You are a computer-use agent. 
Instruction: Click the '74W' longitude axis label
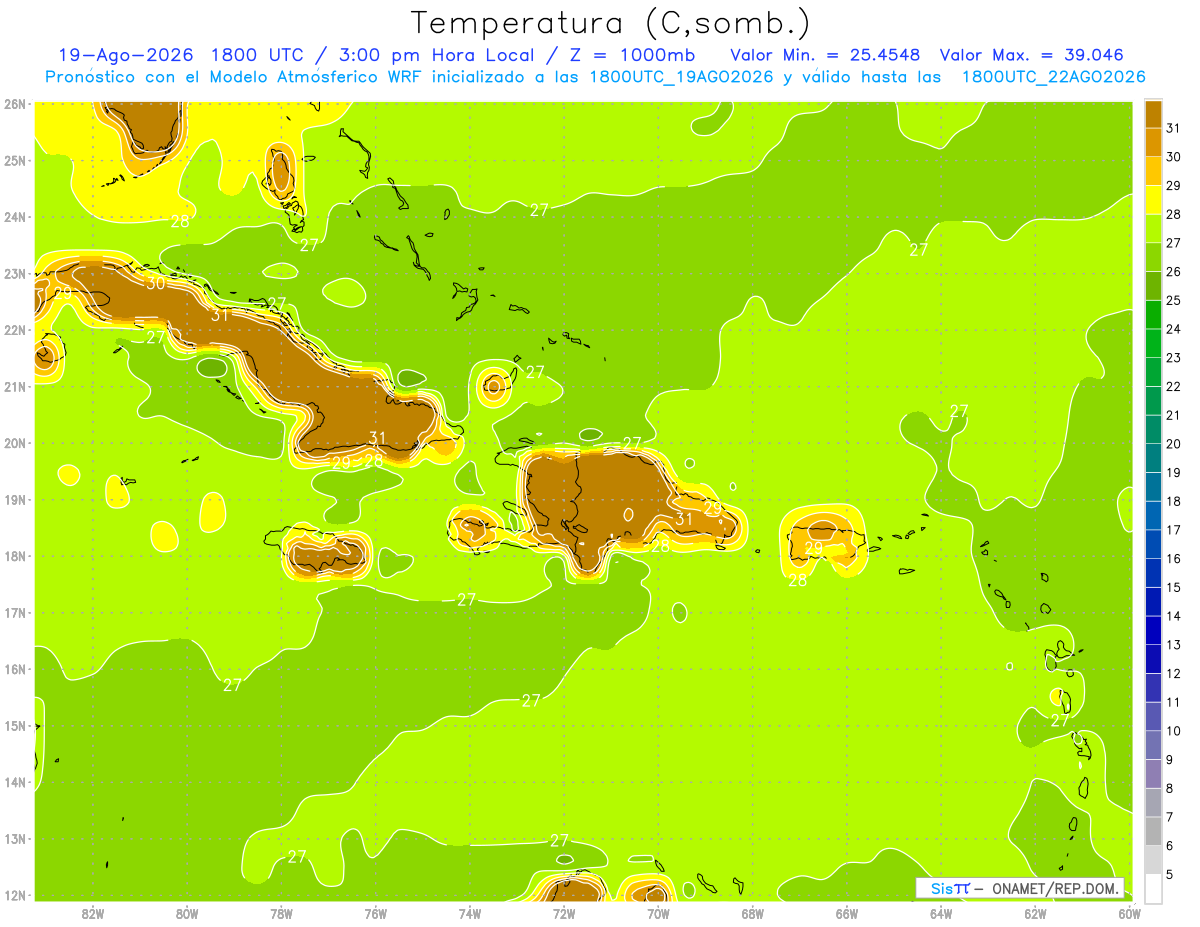(470, 913)
